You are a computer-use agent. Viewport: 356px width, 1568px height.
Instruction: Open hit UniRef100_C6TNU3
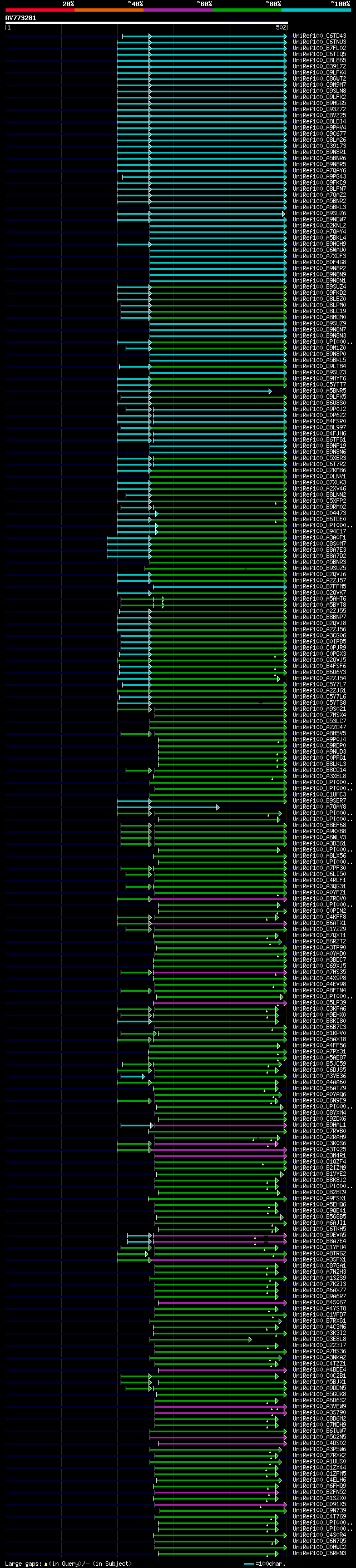[x=319, y=42]
